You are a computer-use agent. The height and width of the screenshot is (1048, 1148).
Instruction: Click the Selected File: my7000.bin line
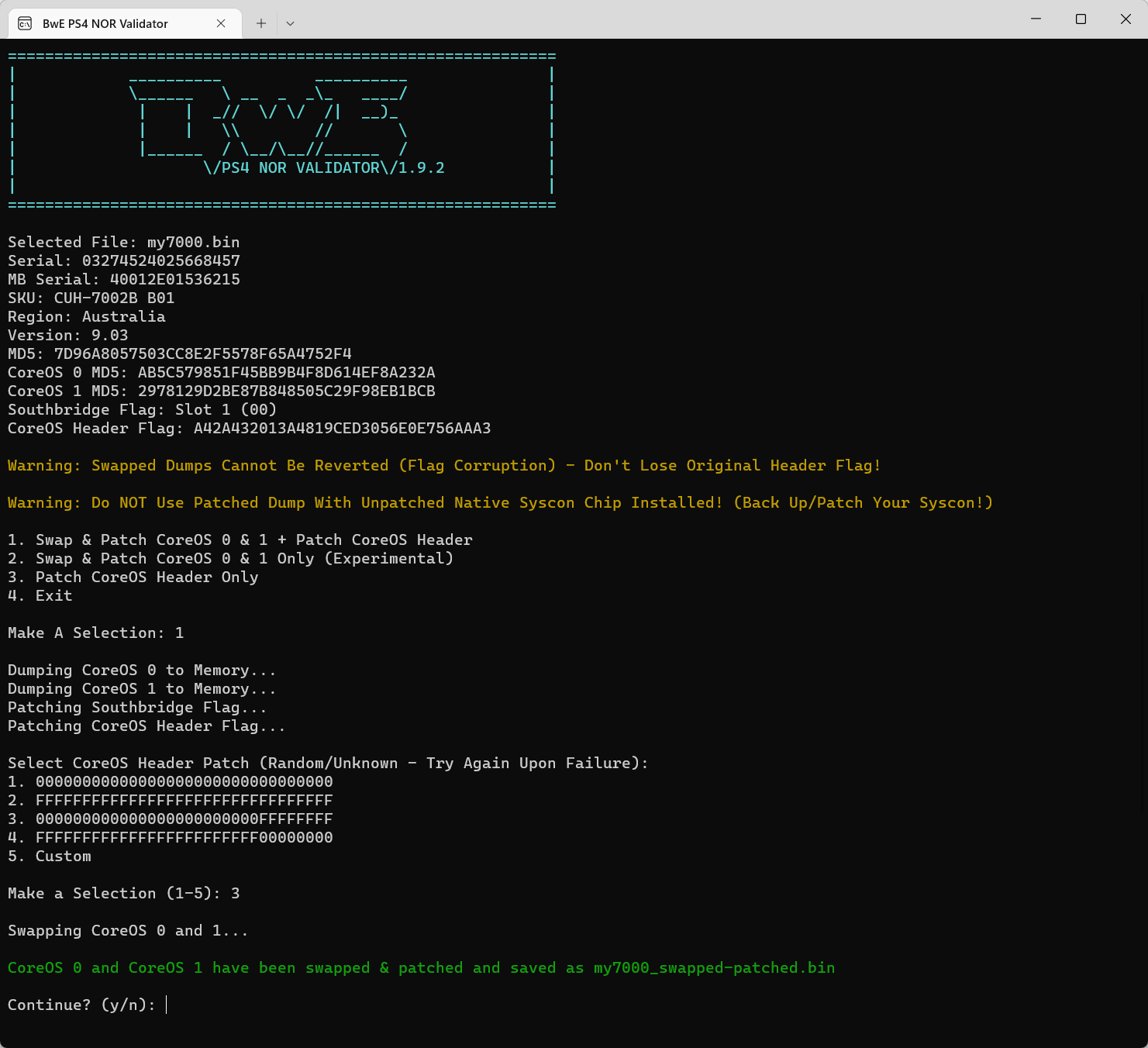(123, 242)
